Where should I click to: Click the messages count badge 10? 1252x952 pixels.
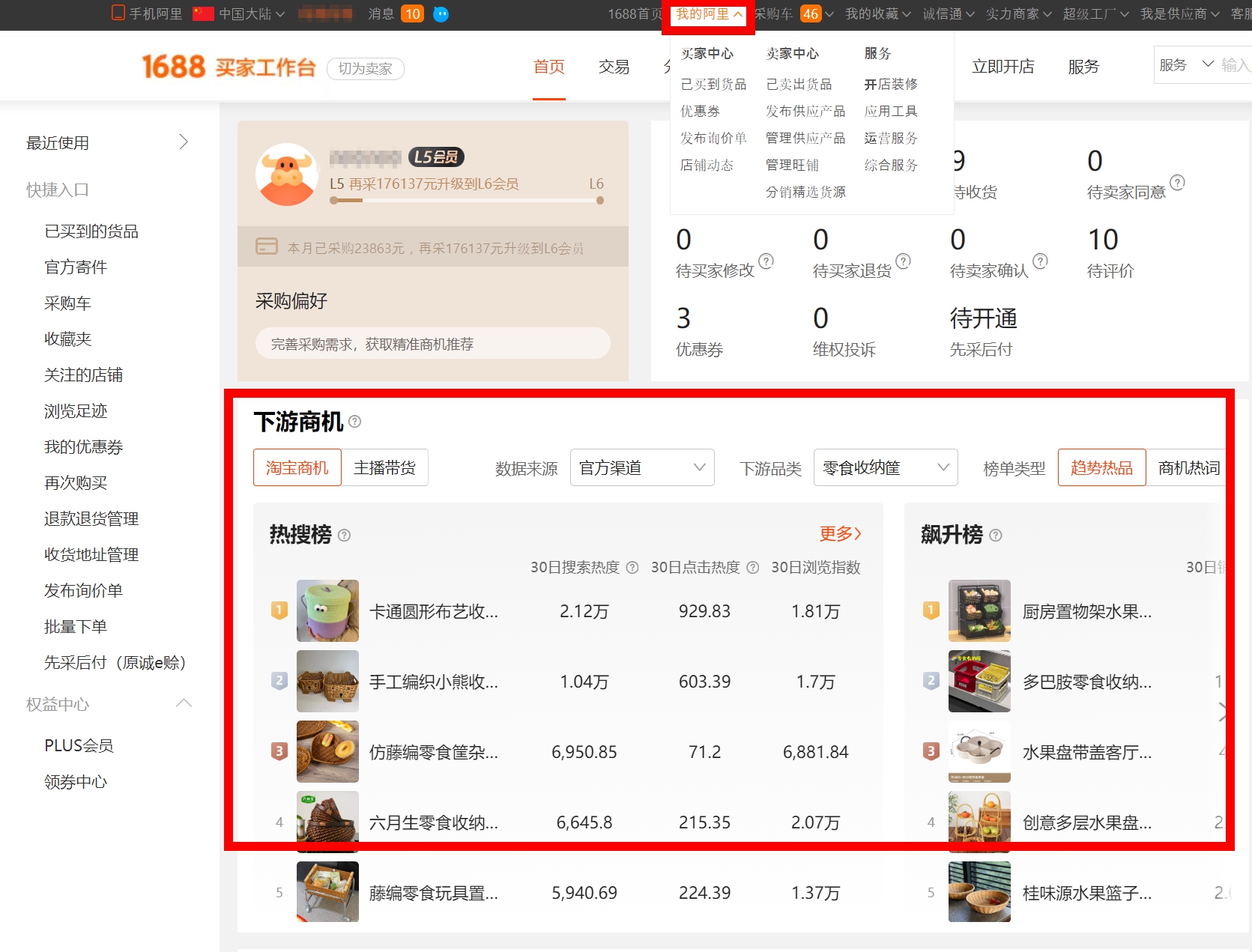click(412, 13)
